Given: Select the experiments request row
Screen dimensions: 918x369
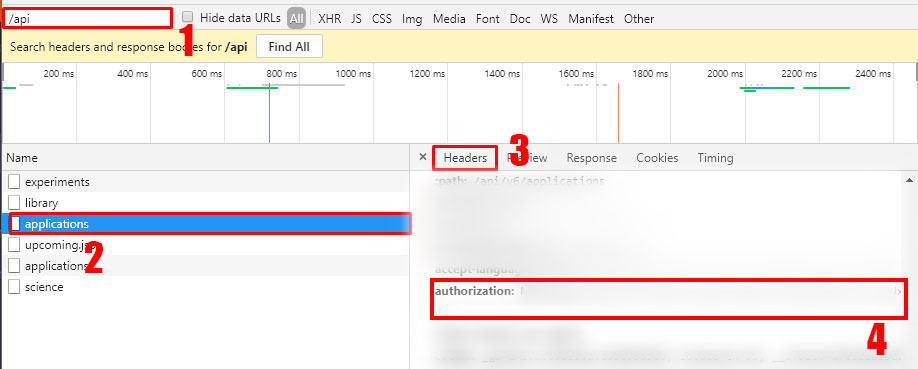Looking at the screenshot, I should click(205, 182).
